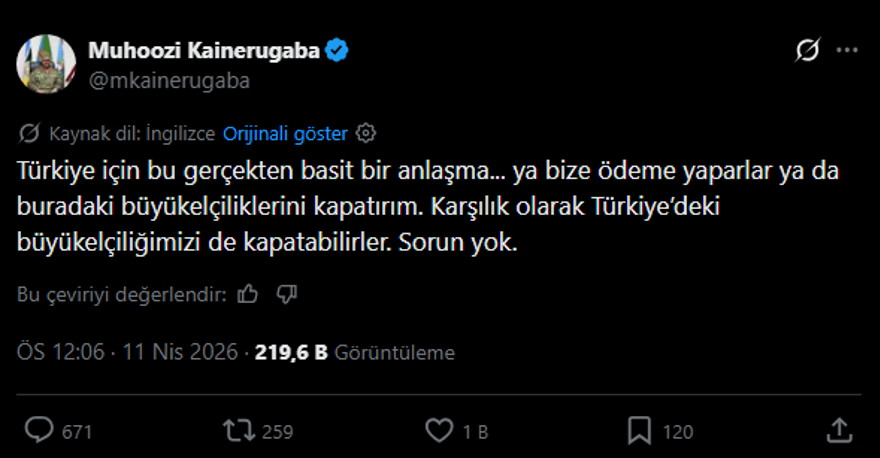Open the ÖS 12:06 · 11 Nis 2026 timestamp
880x458 pixels.
127,352
